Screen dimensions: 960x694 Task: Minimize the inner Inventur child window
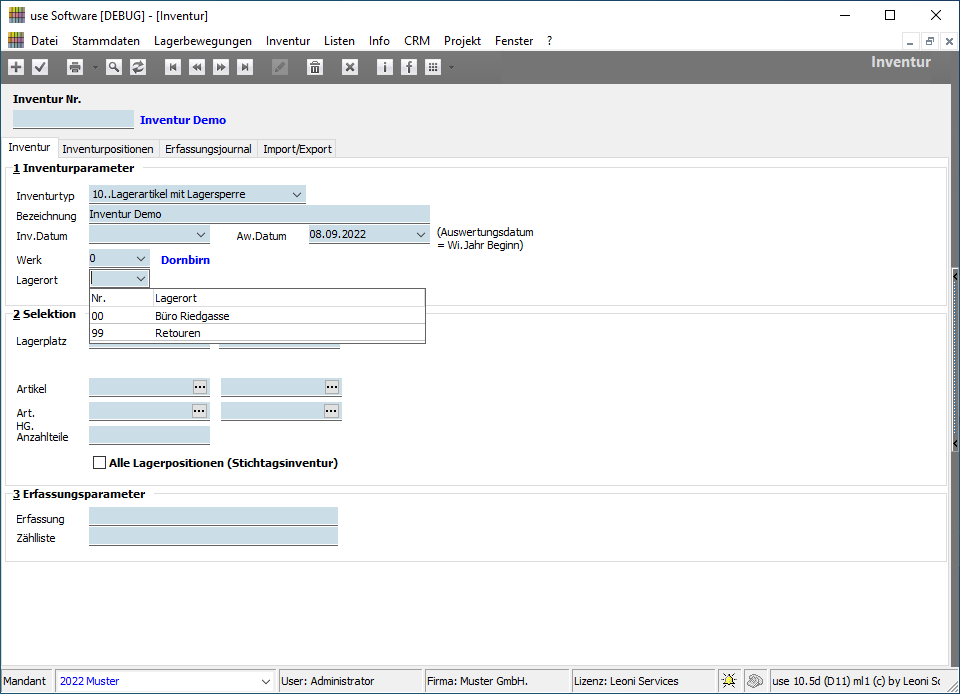[x=910, y=41]
